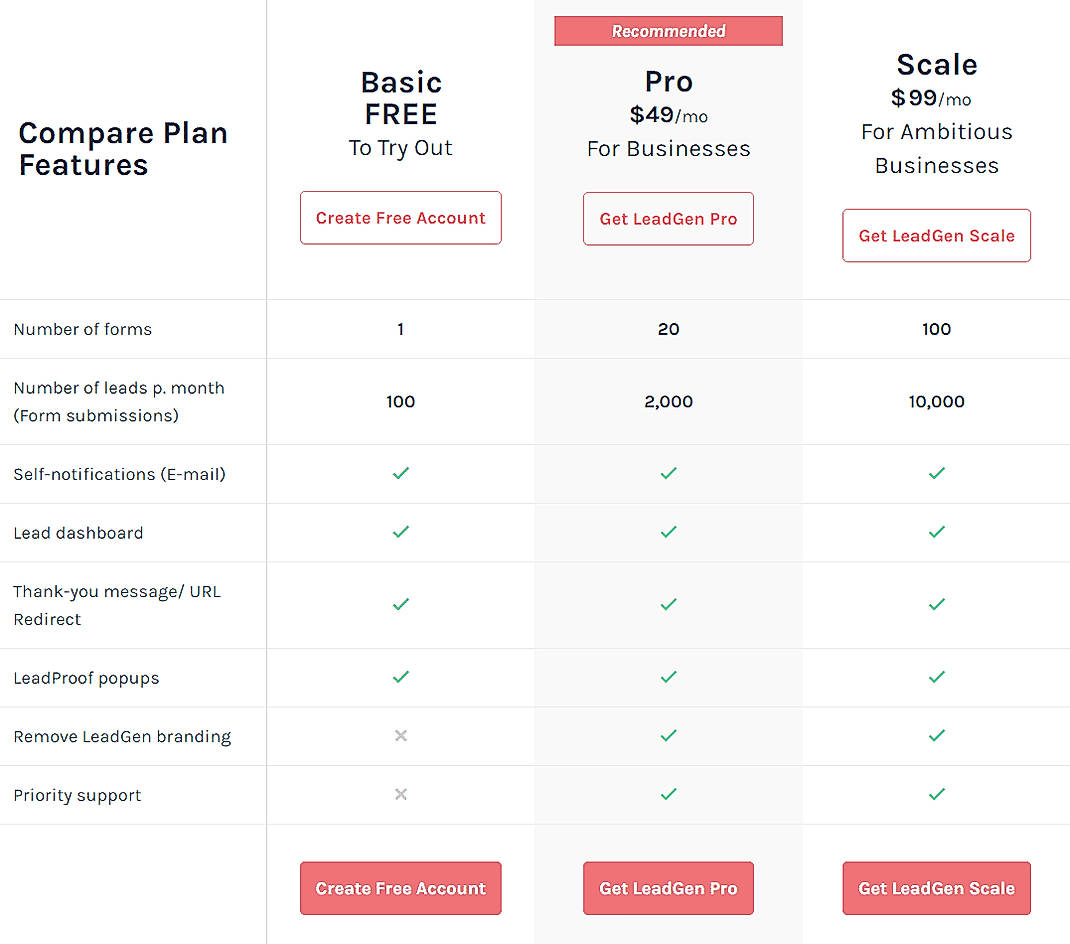Click the Pro plan Remove LeadGen branding checkmark
This screenshot has width=1070, height=944.
pos(668,736)
